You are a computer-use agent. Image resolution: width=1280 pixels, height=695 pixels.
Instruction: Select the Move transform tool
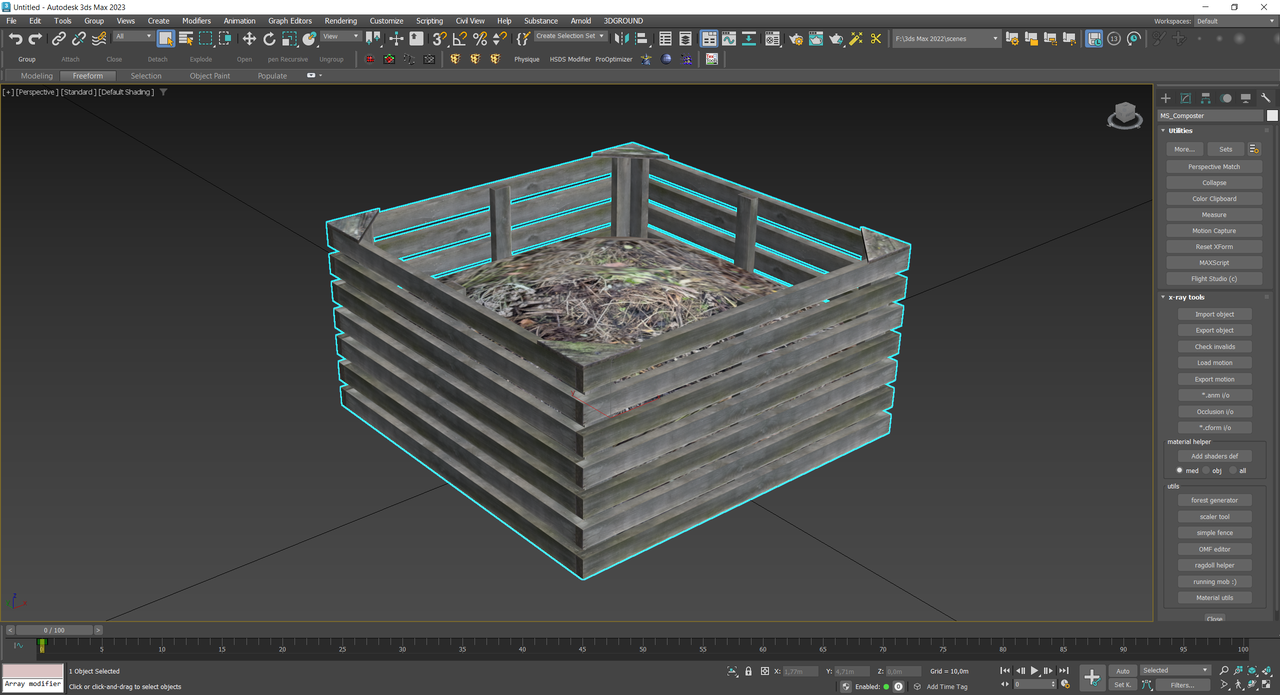click(249, 39)
